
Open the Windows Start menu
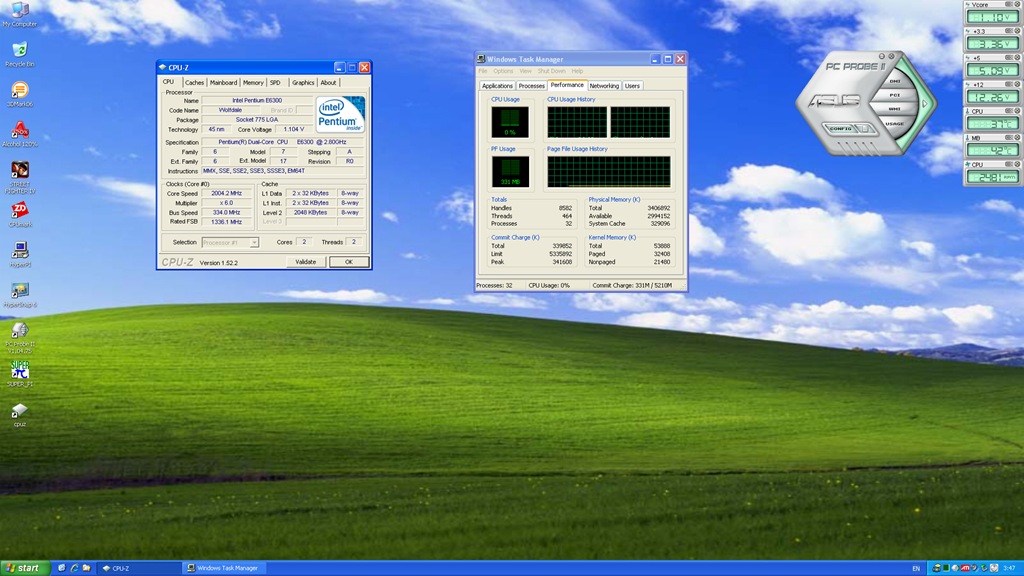[24, 568]
